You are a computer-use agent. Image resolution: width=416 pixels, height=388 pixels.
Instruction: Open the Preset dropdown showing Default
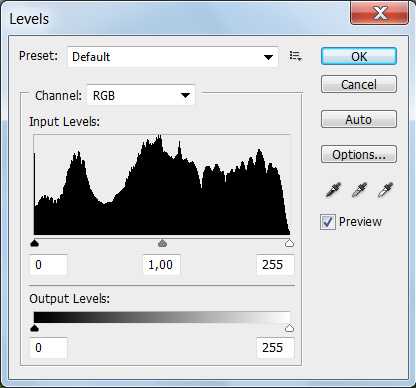pyautogui.click(x=173, y=57)
